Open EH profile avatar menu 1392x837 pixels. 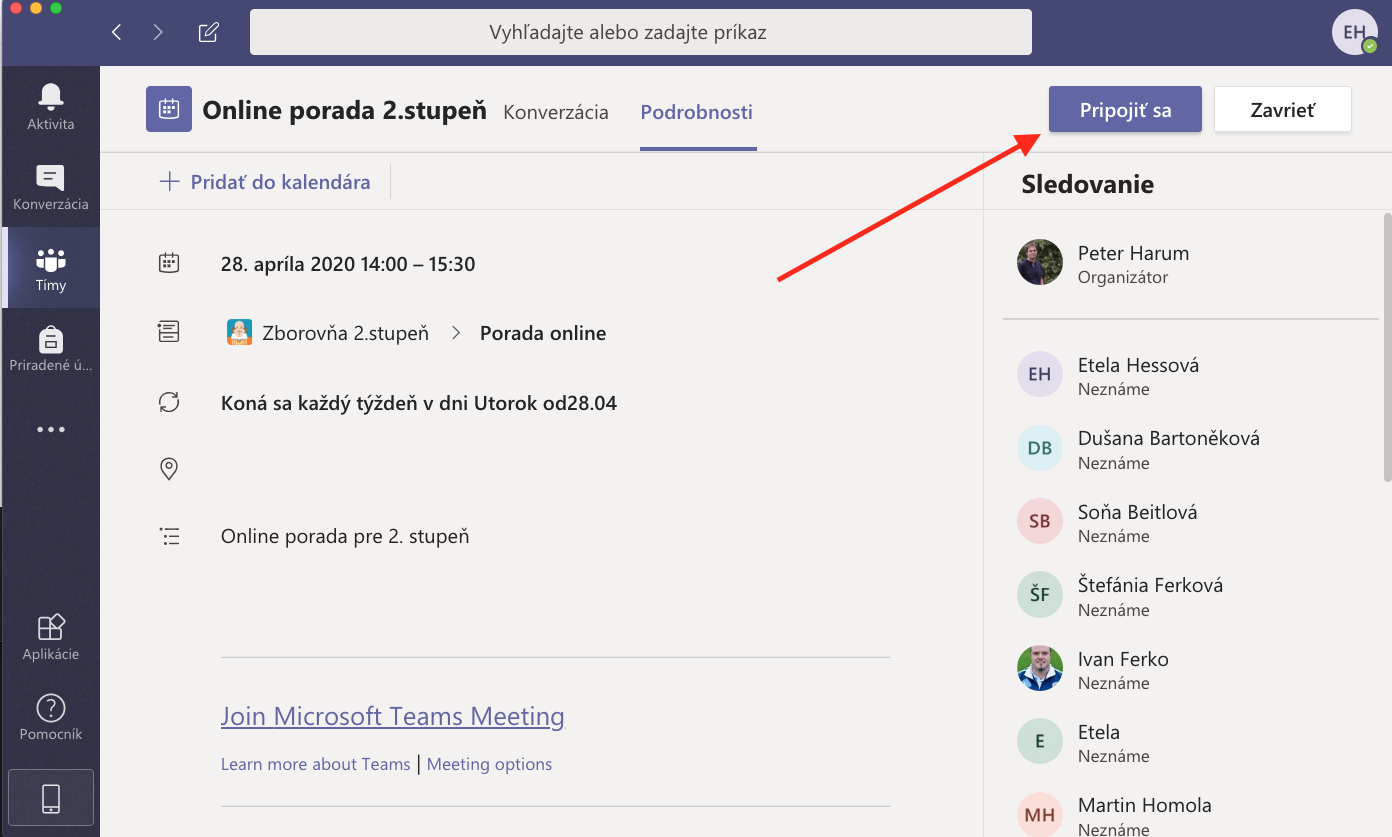1354,32
